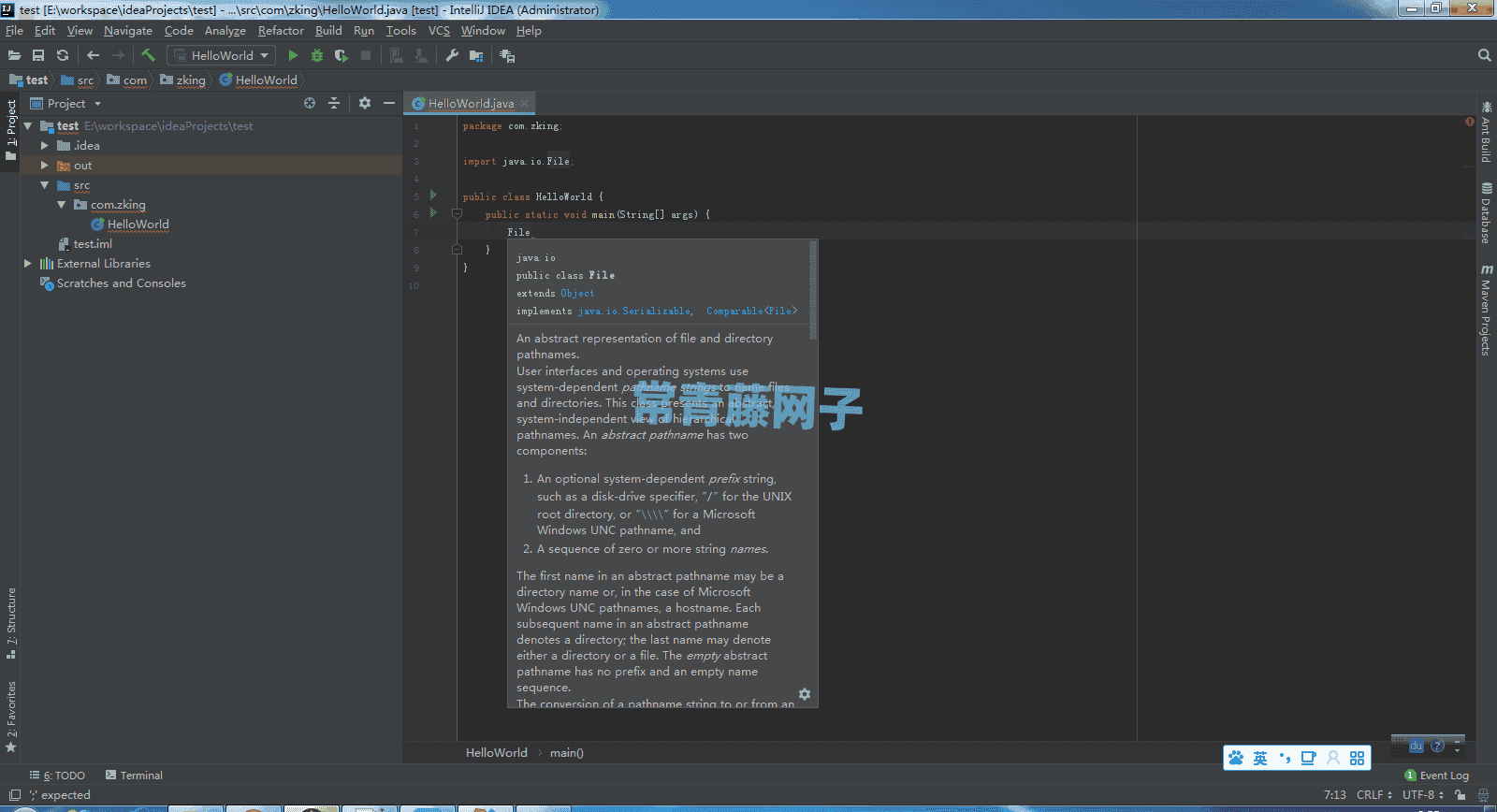Open Project Structure toolbar icon
Image resolution: width=1497 pixels, height=812 pixels.
(476, 56)
